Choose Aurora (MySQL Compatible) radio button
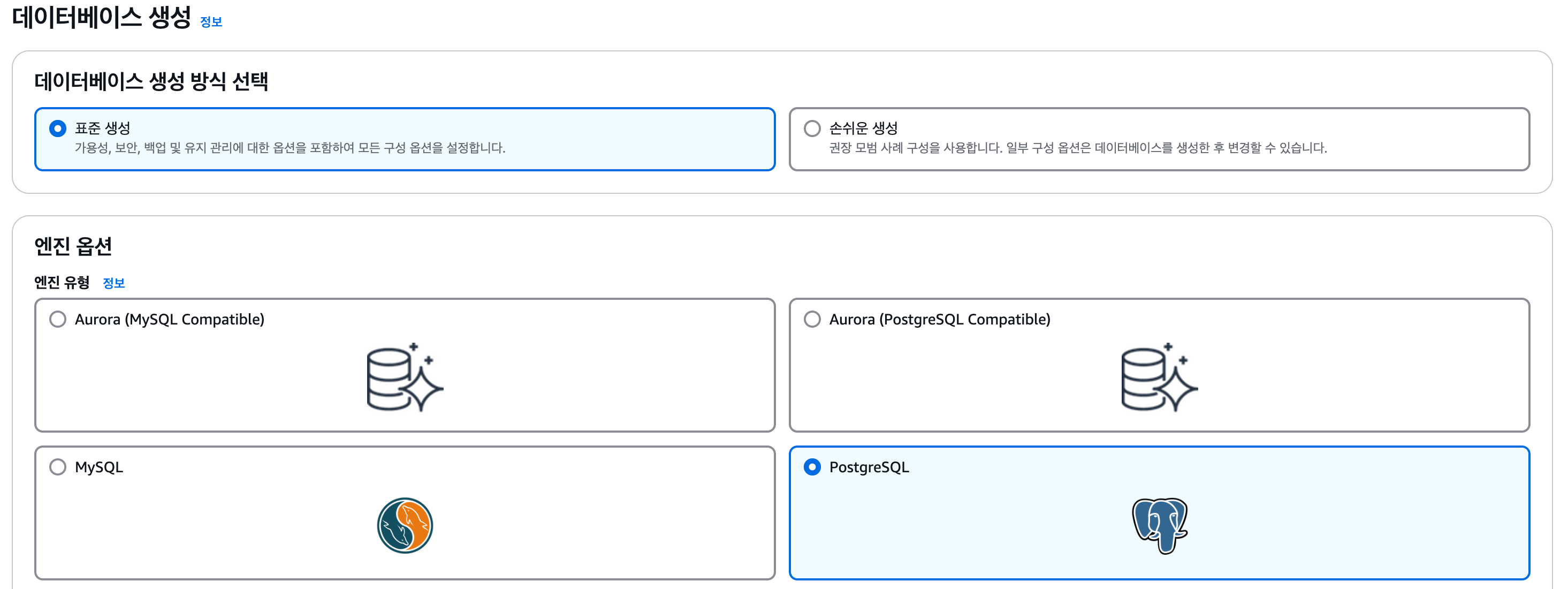The image size is (1568, 589). point(58,319)
